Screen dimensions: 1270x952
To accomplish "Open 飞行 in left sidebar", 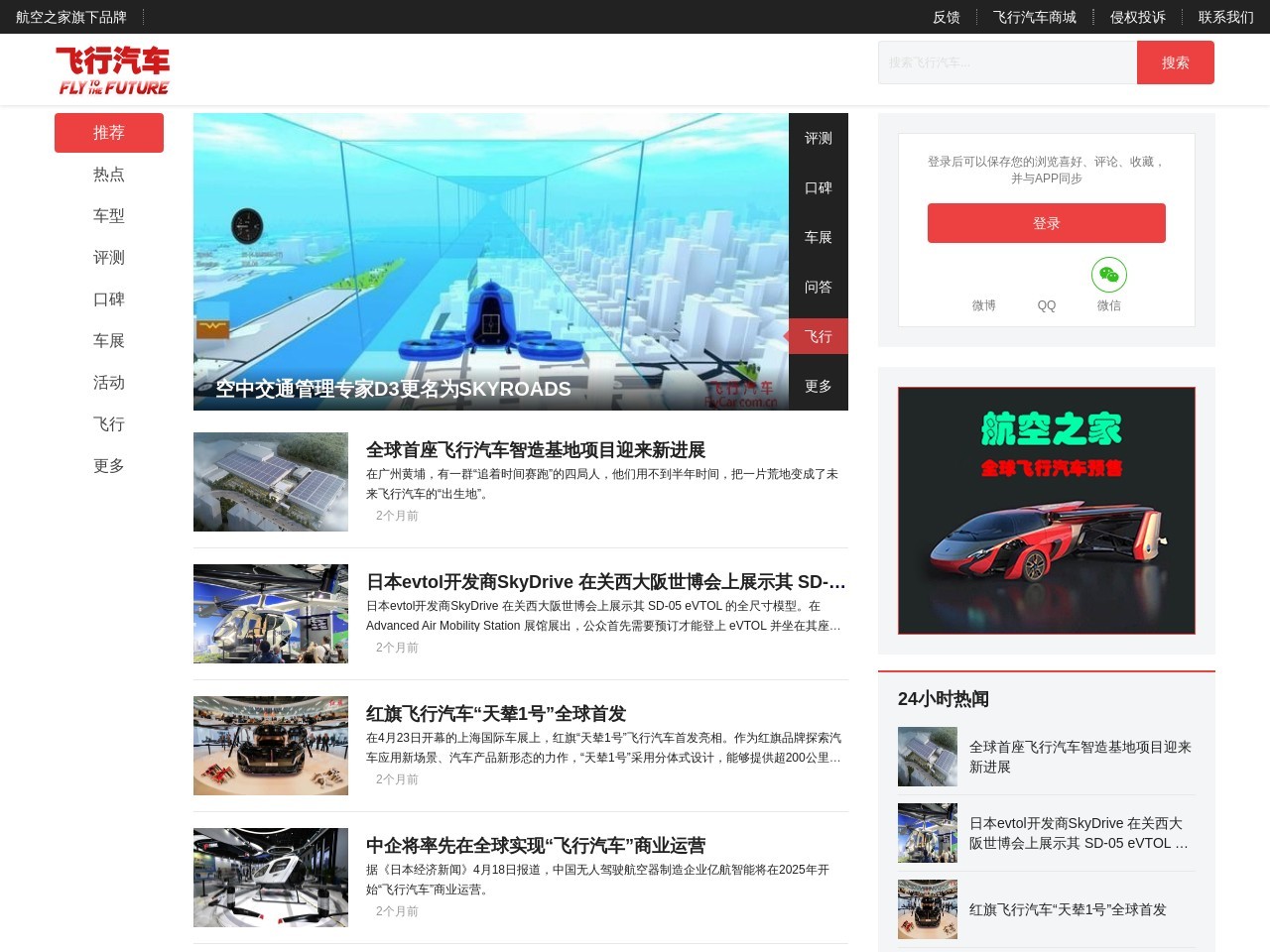I will [x=109, y=424].
